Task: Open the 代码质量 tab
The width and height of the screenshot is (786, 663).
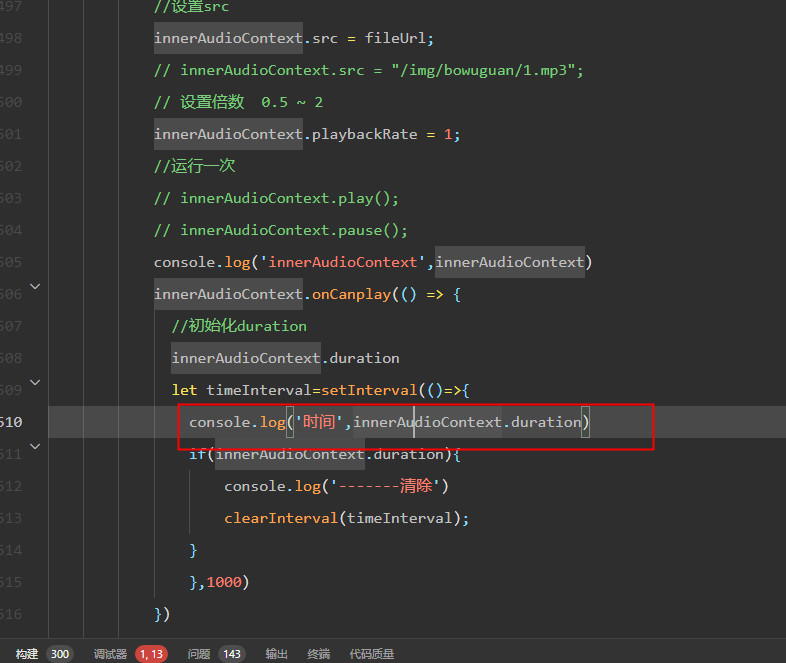Action: 371,653
